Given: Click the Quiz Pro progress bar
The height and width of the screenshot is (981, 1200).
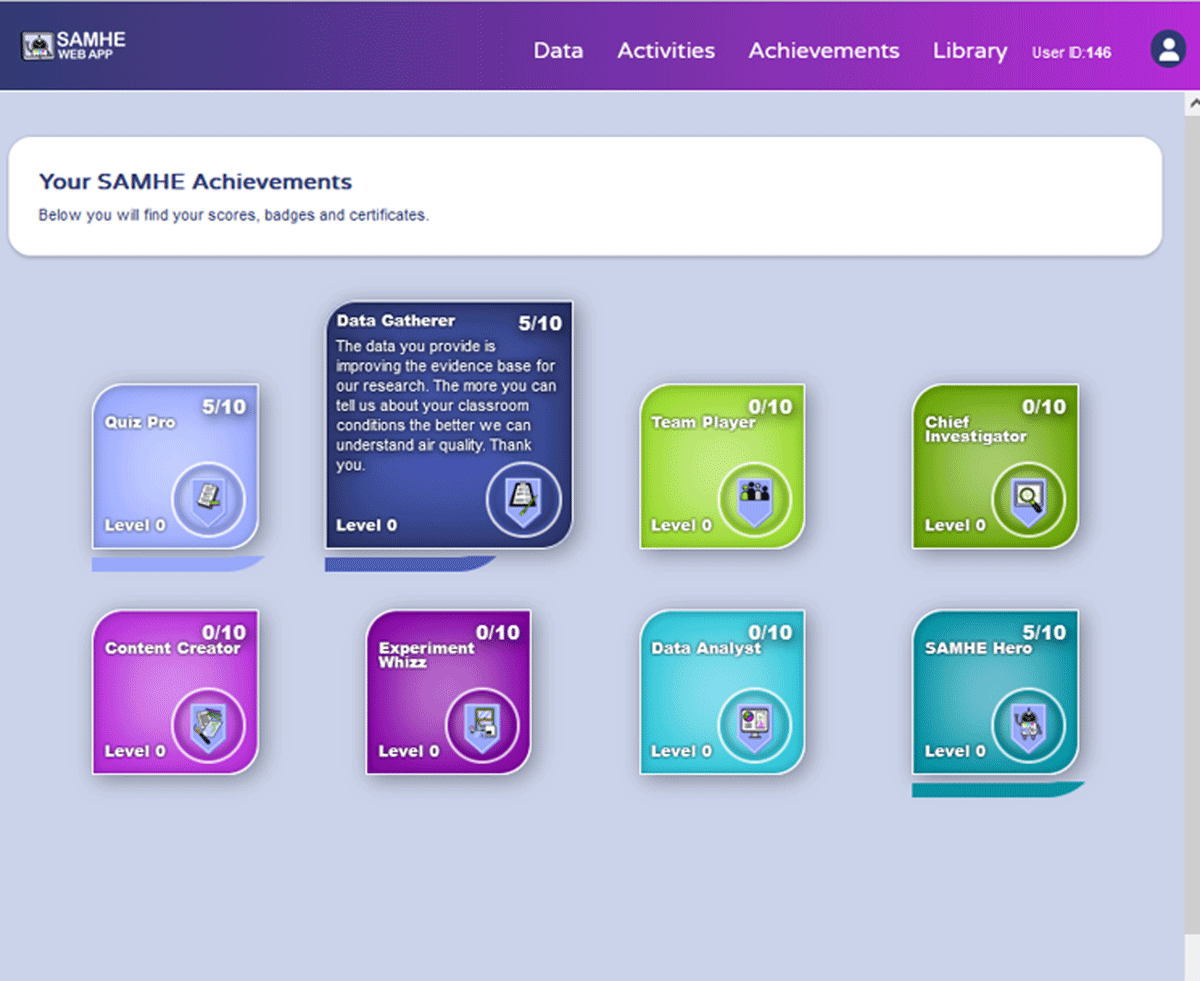Looking at the screenshot, I should pyautogui.click(x=178, y=565).
